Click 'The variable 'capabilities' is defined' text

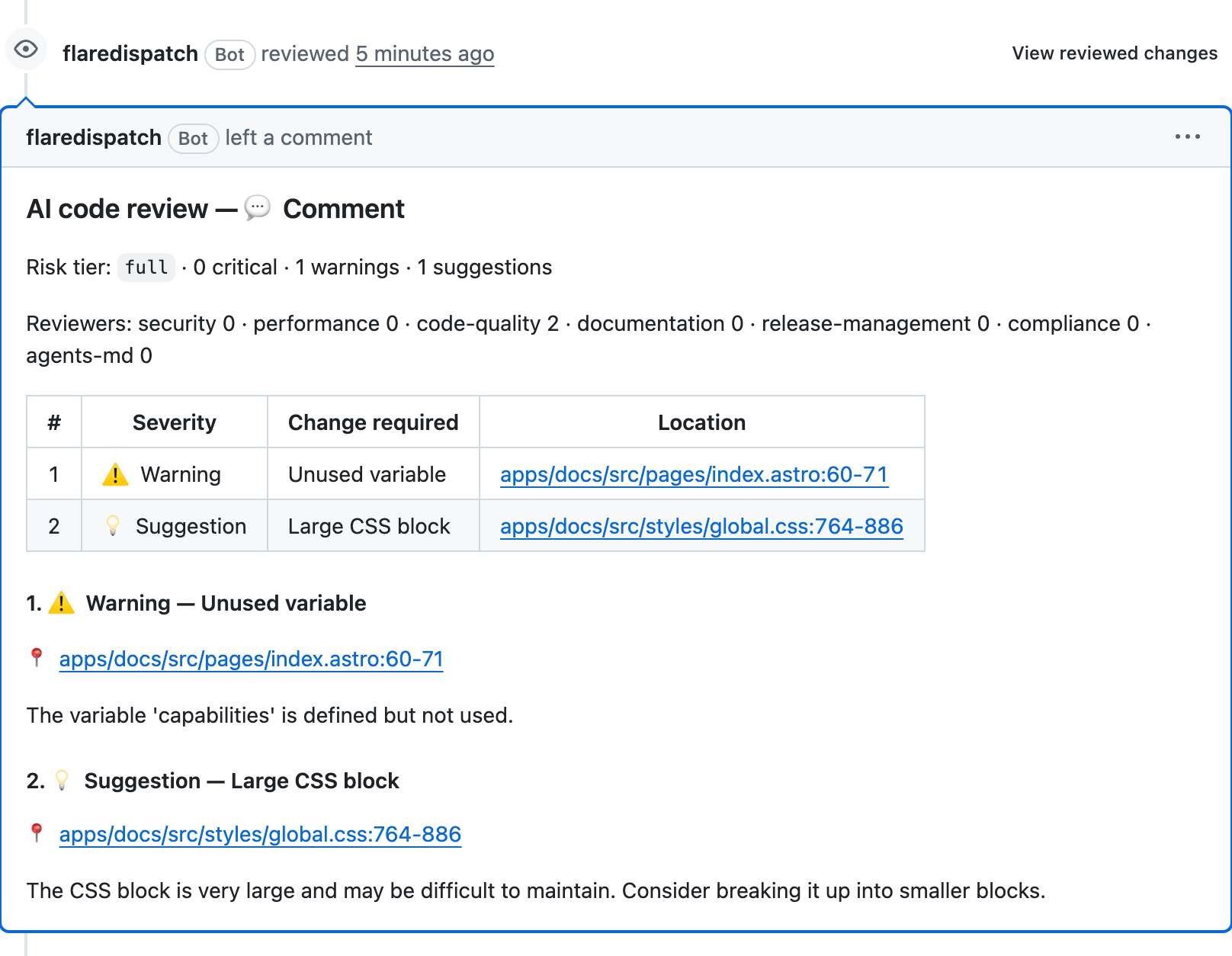pos(270,715)
